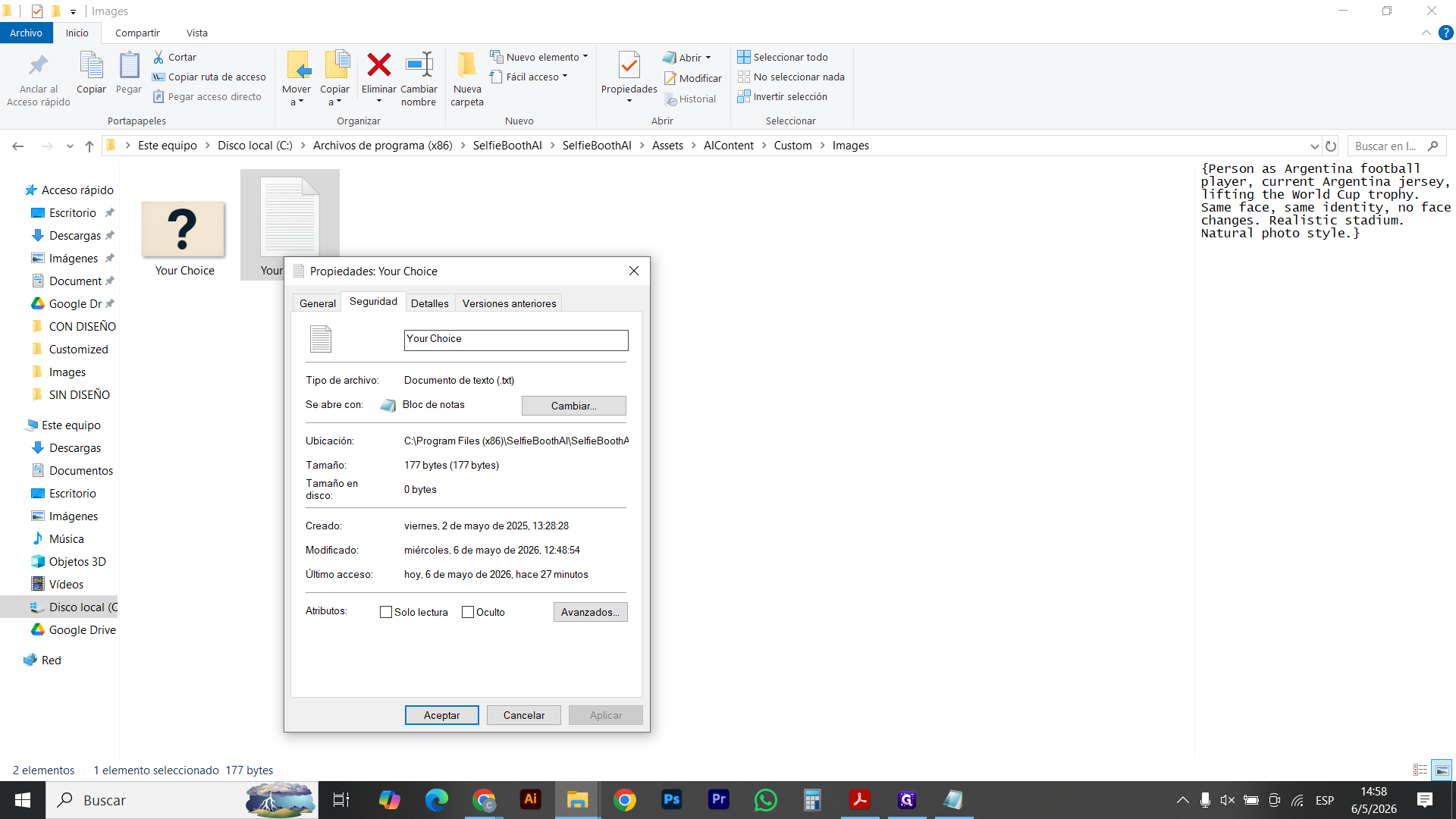This screenshot has width=1456, height=819.
Task: Select CON DISEÑO in the sidebar
Action: 82,326
